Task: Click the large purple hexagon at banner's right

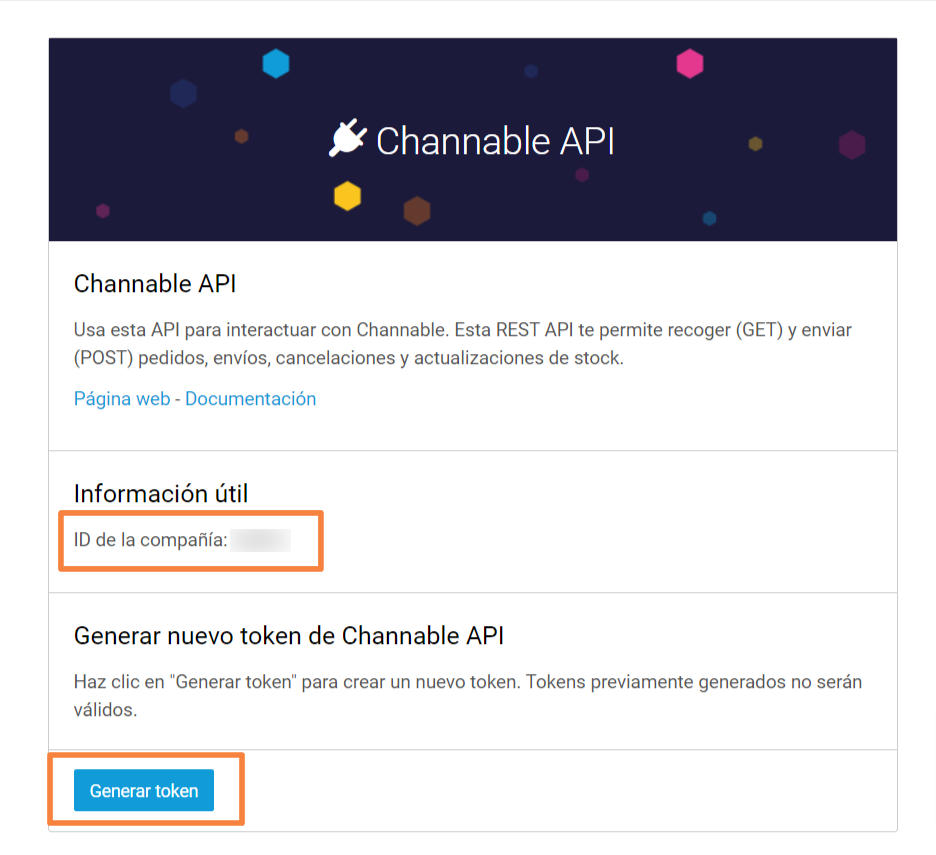Action: pyautogui.click(x=852, y=145)
